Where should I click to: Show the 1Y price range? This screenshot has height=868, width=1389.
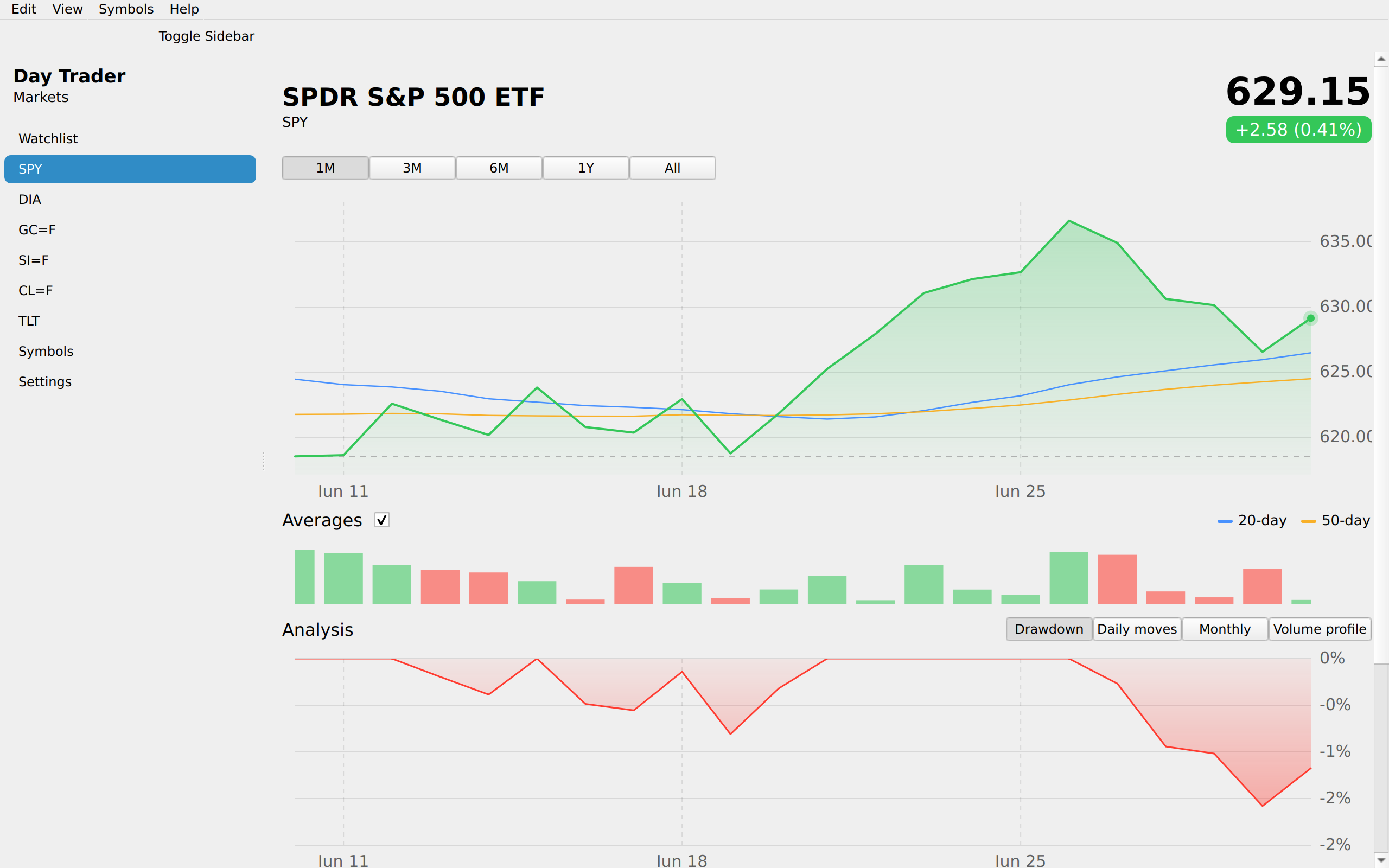click(x=585, y=168)
